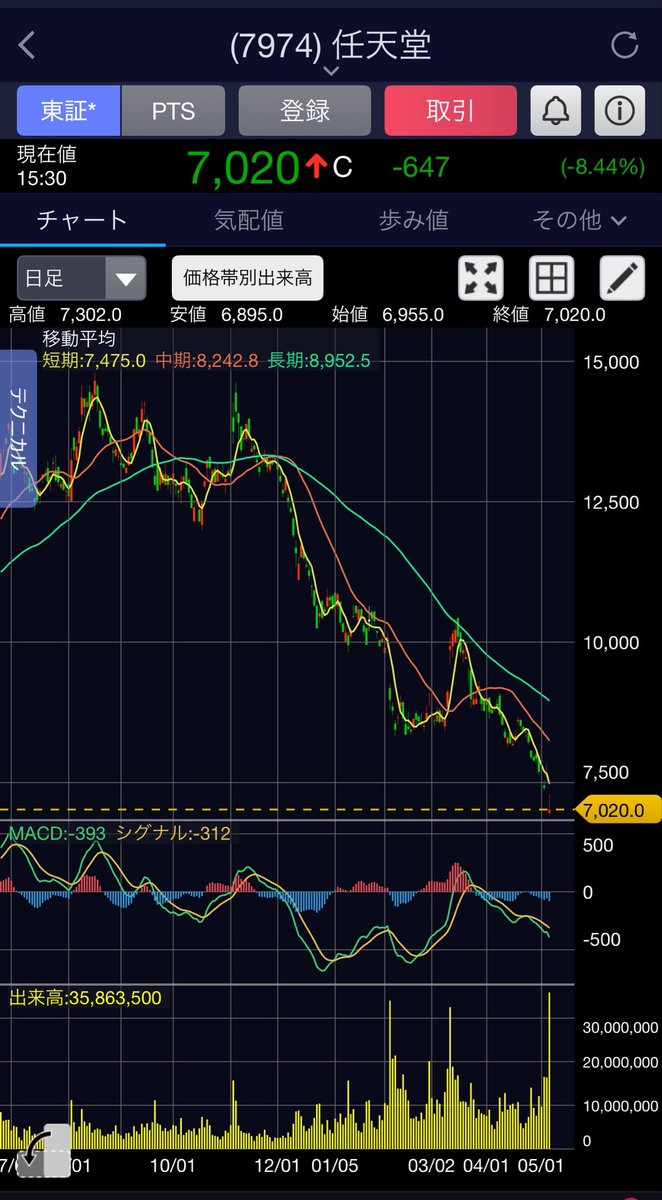Tap the 長期:8,952.5 moving average label

(x=319, y=360)
